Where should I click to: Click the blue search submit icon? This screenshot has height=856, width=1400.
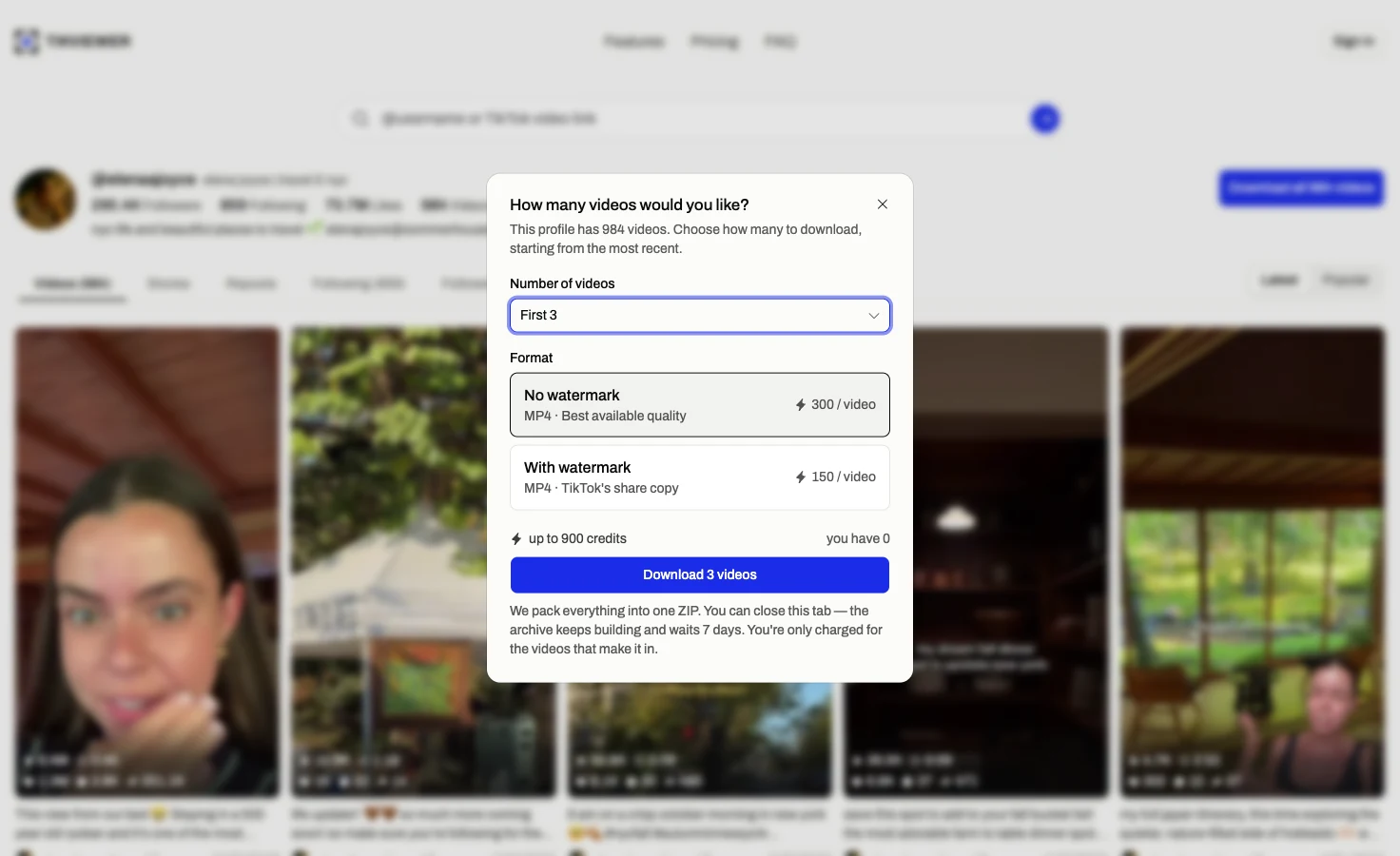point(1045,119)
